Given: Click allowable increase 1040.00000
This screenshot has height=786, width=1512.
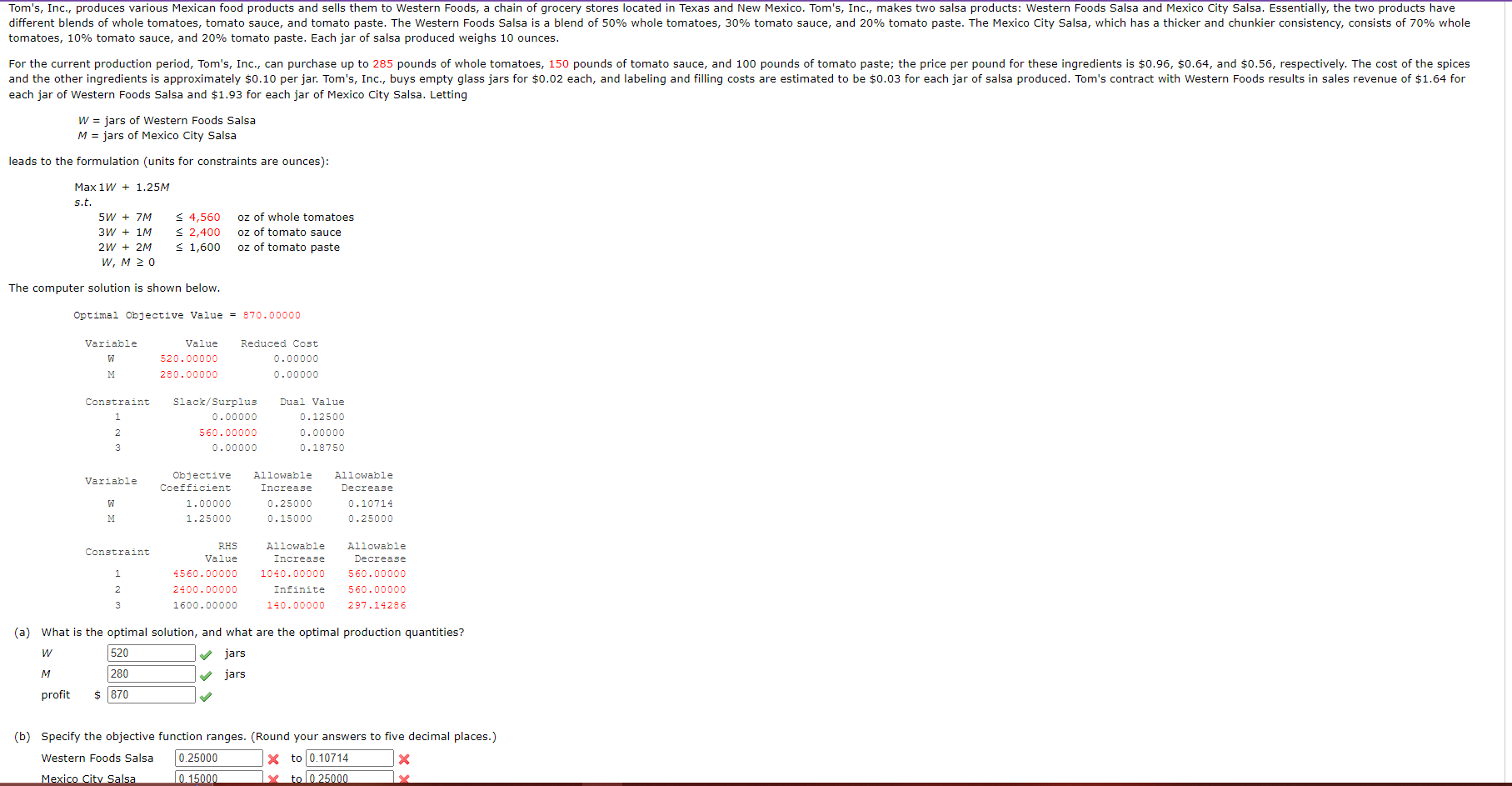Looking at the screenshot, I should (x=292, y=574).
